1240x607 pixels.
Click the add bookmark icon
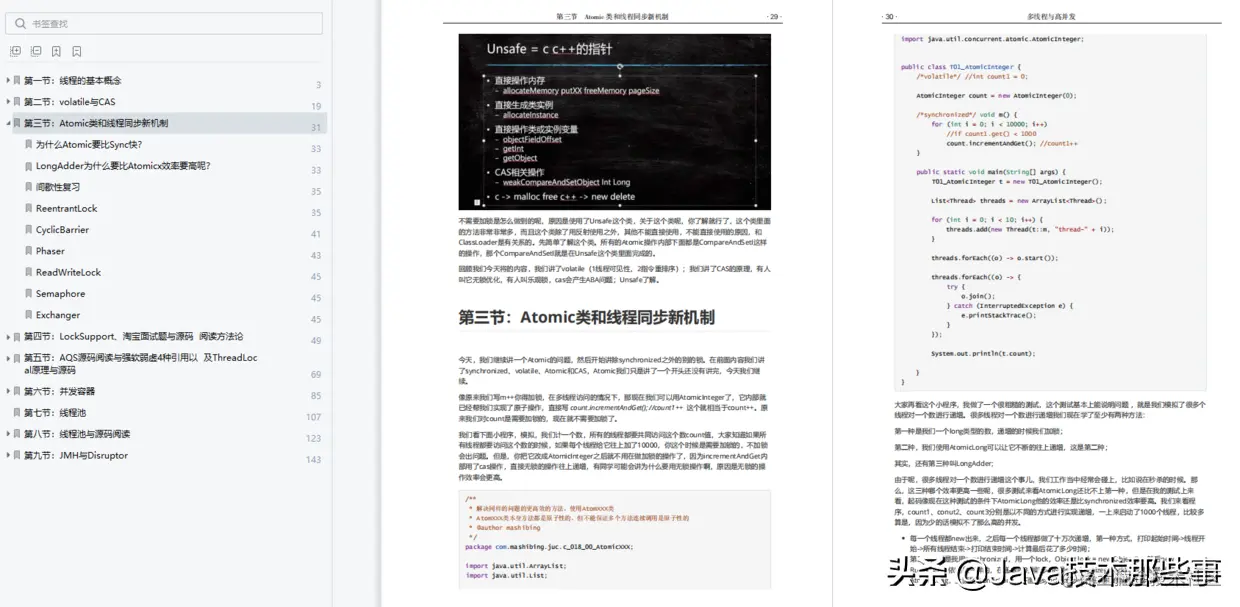point(57,51)
